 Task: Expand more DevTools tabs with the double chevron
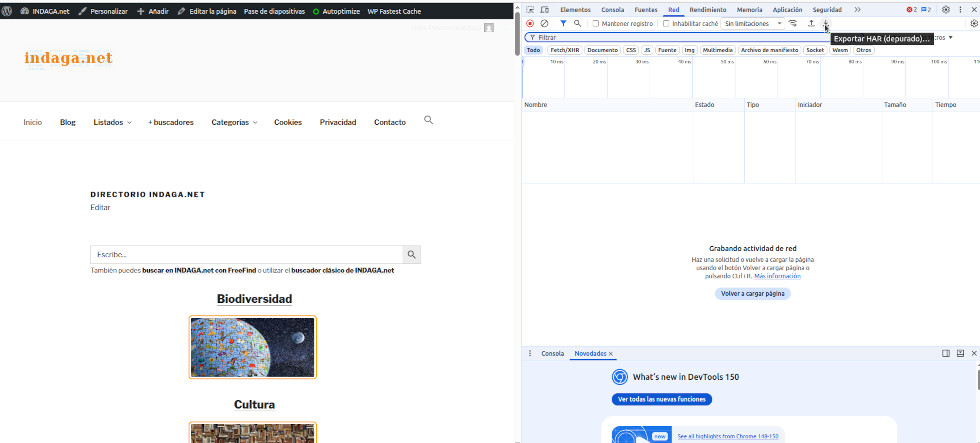coord(857,10)
